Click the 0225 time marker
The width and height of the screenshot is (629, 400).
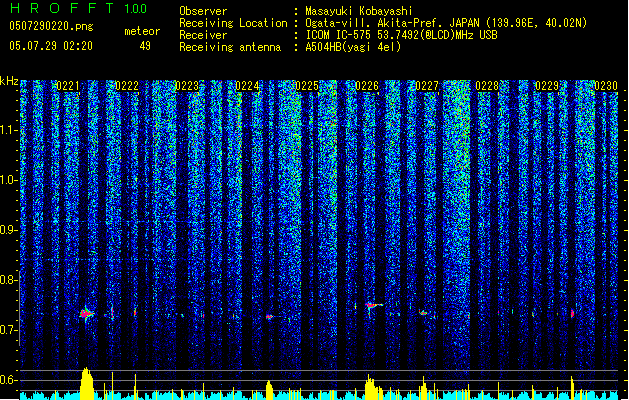(x=307, y=86)
